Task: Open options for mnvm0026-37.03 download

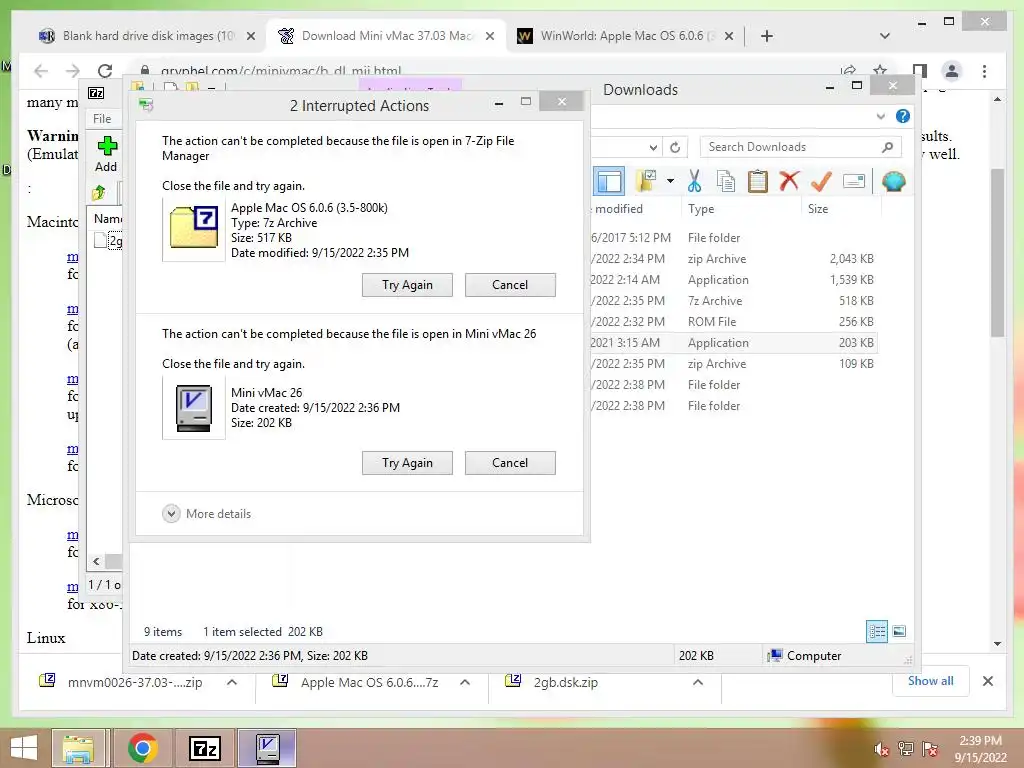Action: click(231, 682)
